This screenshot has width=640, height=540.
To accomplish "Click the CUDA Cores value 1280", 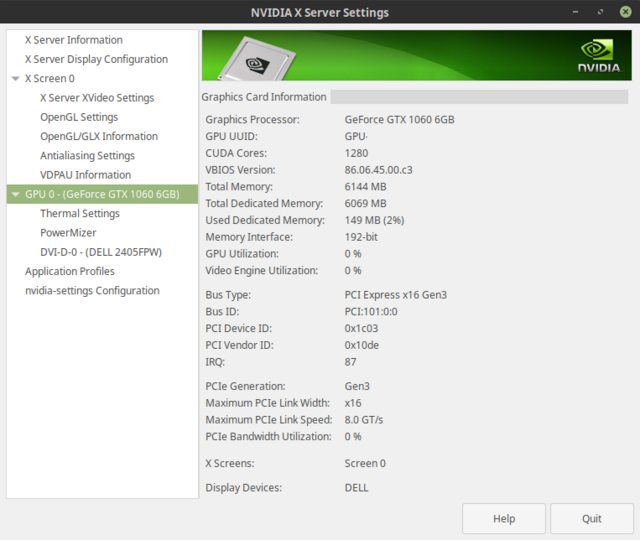I will pyautogui.click(x=356, y=153).
